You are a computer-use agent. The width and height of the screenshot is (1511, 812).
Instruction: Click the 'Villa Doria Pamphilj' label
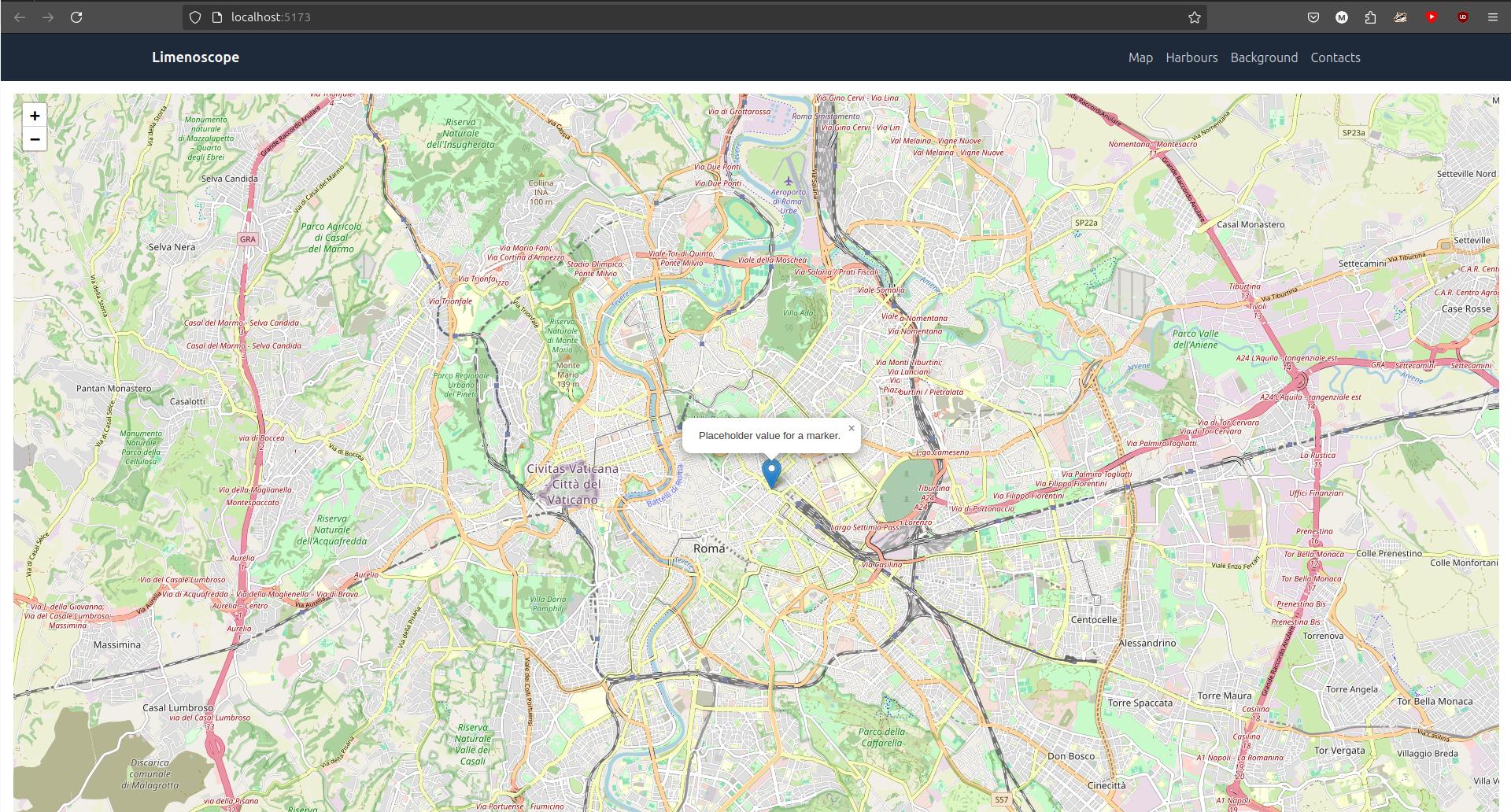coord(548,603)
